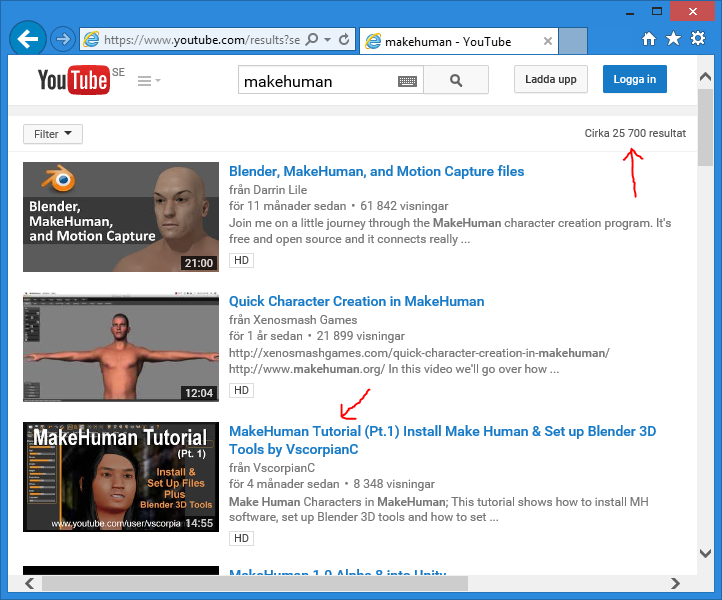This screenshot has width=722, height=600.
Task: Open Favorites star icon
Action: click(x=673, y=39)
